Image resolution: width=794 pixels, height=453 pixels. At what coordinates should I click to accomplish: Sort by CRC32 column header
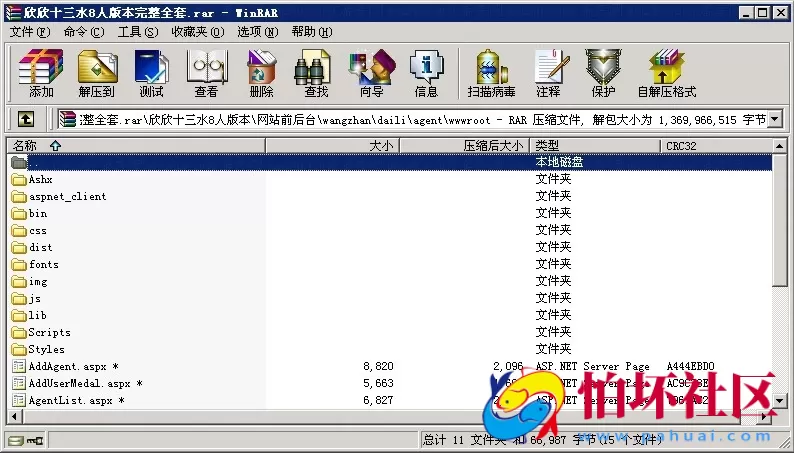(x=717, y=146)
